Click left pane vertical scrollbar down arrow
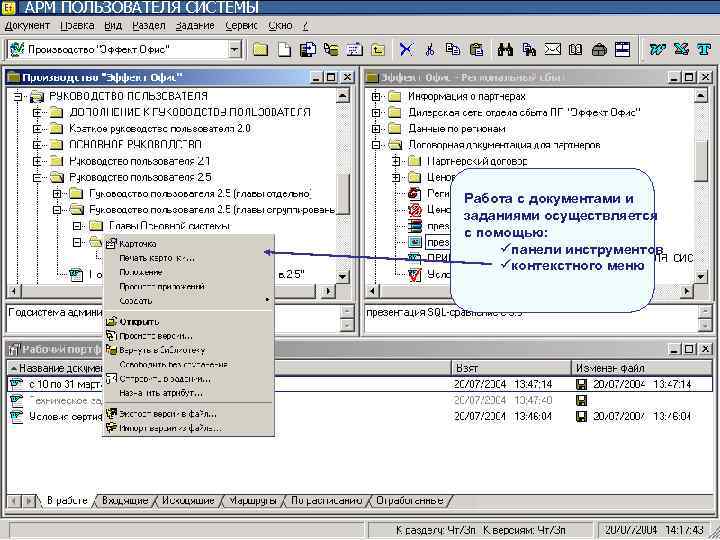720x540 pixels. pyautogui.click(x=343, y=276)
